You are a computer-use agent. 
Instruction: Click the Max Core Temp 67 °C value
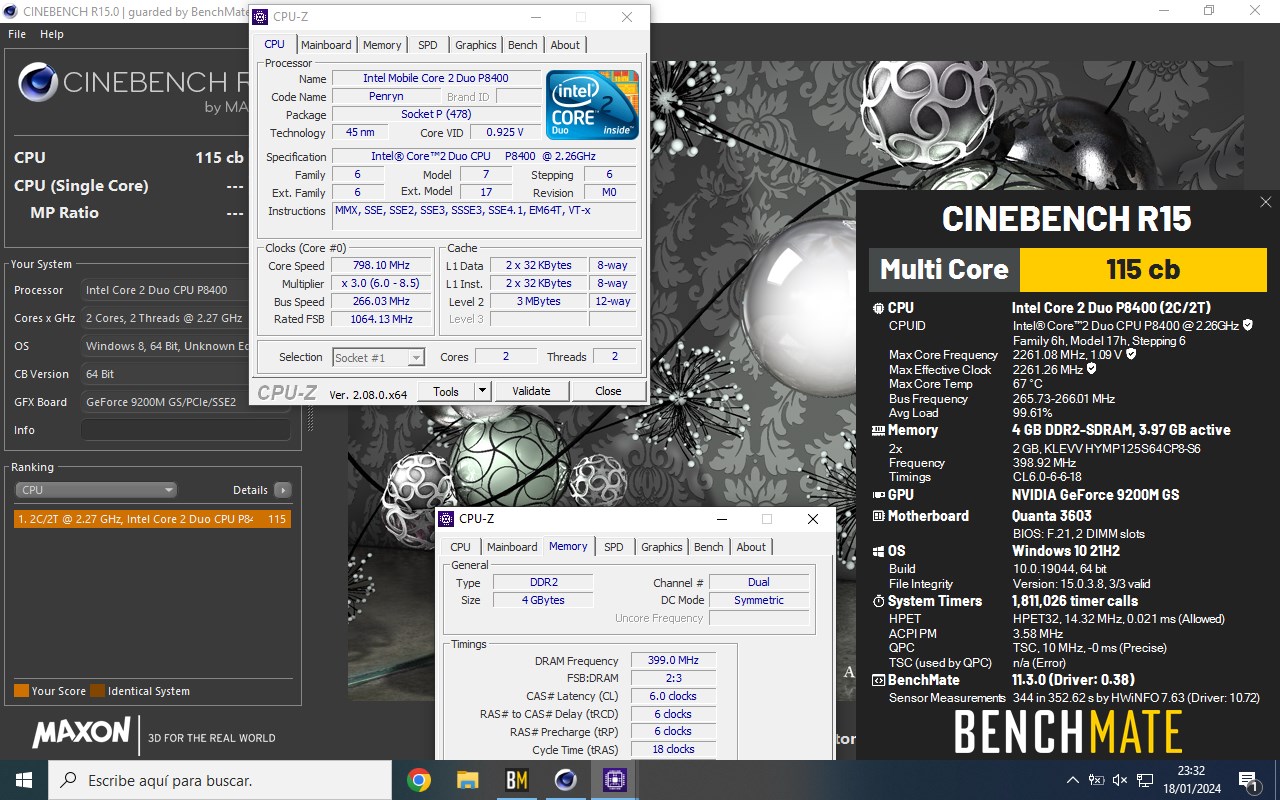[1028, 384]
